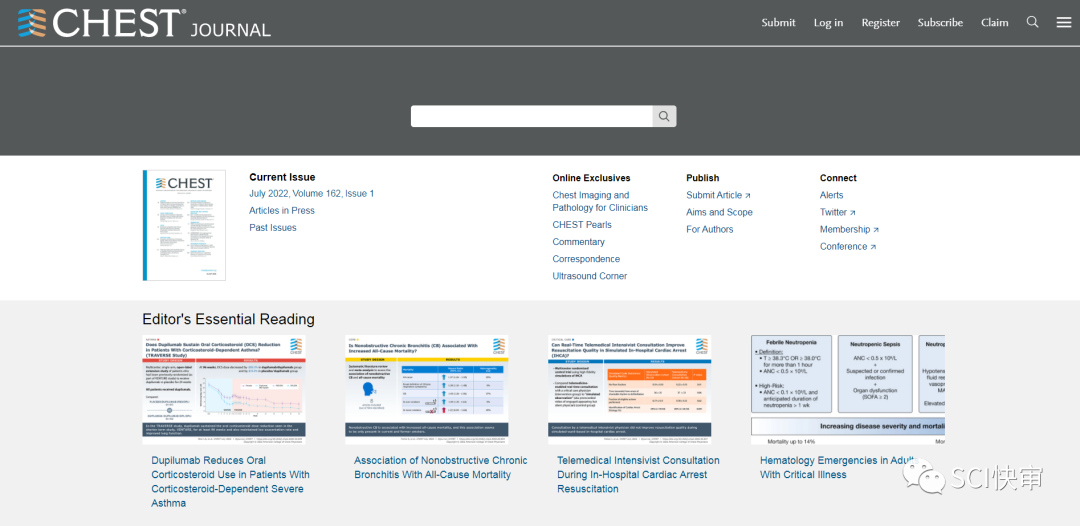Open the Febrile Neutropenia infographic thumbnail

848,390
